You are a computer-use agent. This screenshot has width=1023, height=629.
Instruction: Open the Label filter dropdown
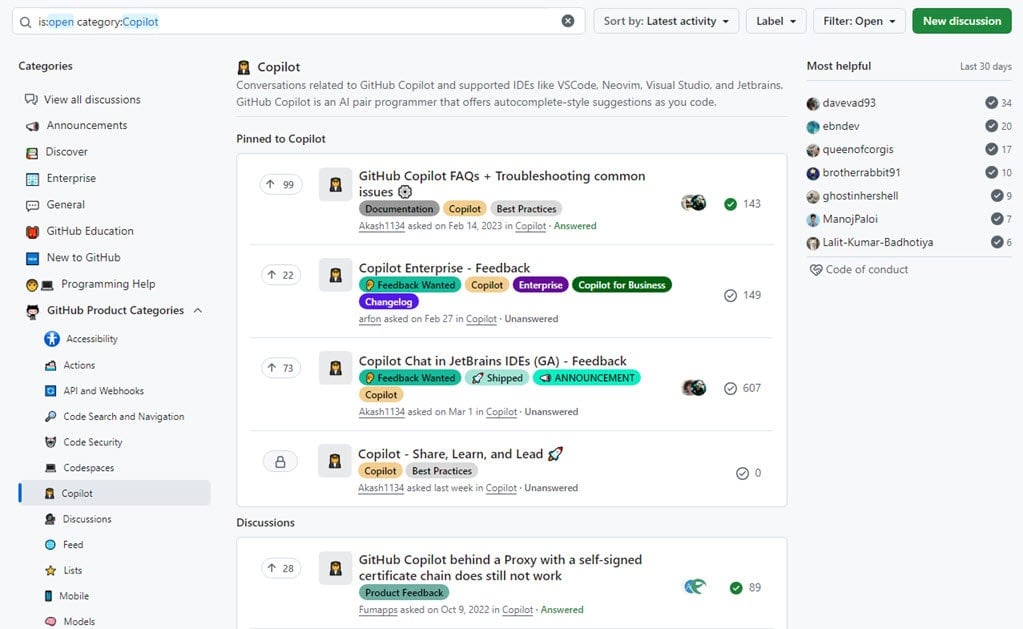[776, 21]
